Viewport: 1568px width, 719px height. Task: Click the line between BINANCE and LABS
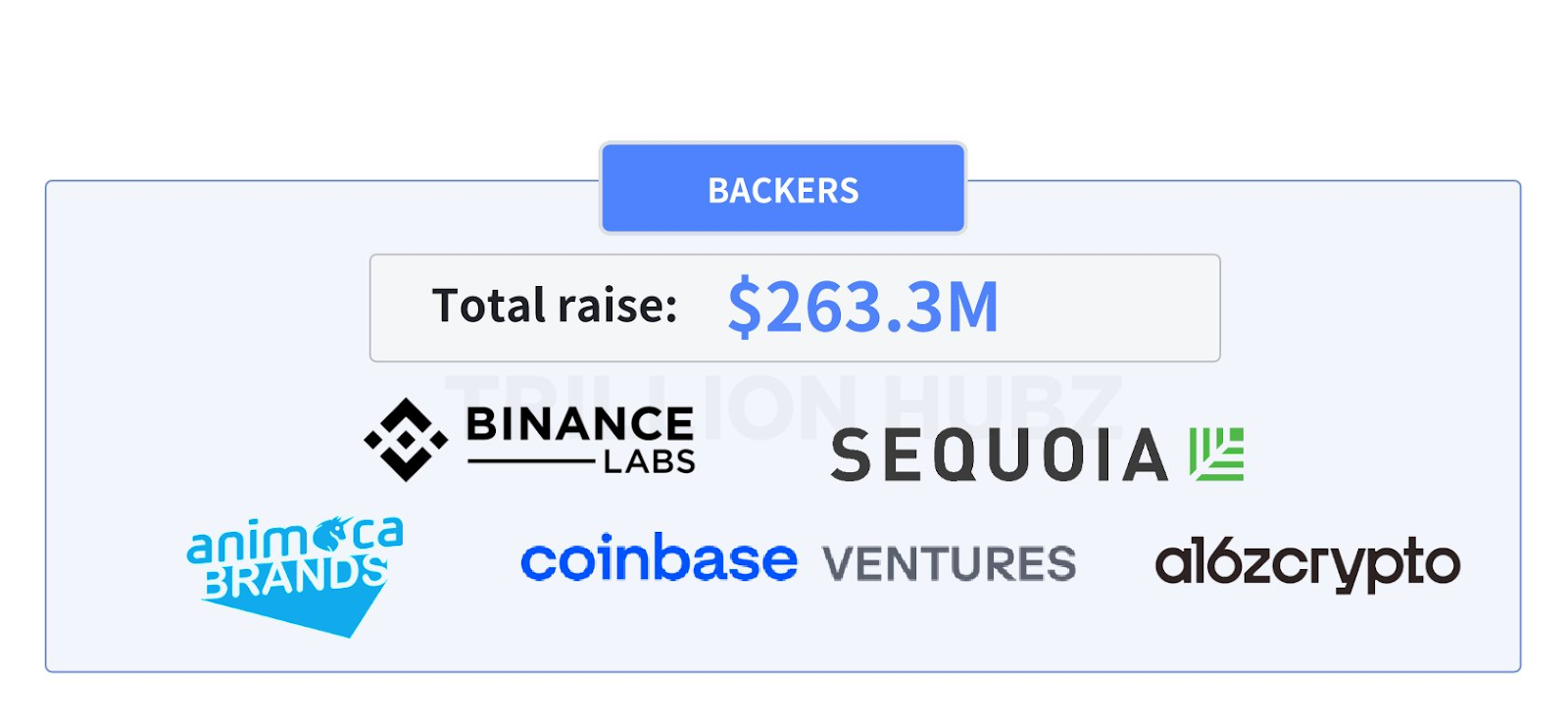(x=531, y=461)
